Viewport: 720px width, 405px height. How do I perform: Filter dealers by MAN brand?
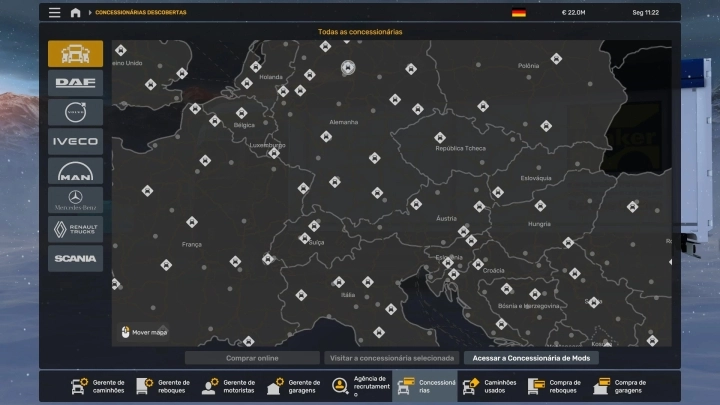pyautogui.click(x=75, y=171)
